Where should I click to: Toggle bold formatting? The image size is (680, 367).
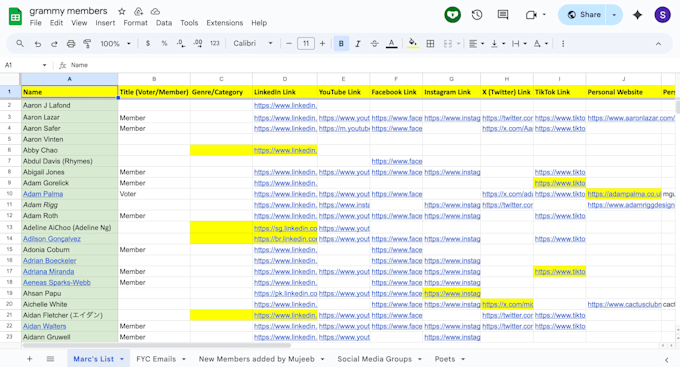point(341,43)
